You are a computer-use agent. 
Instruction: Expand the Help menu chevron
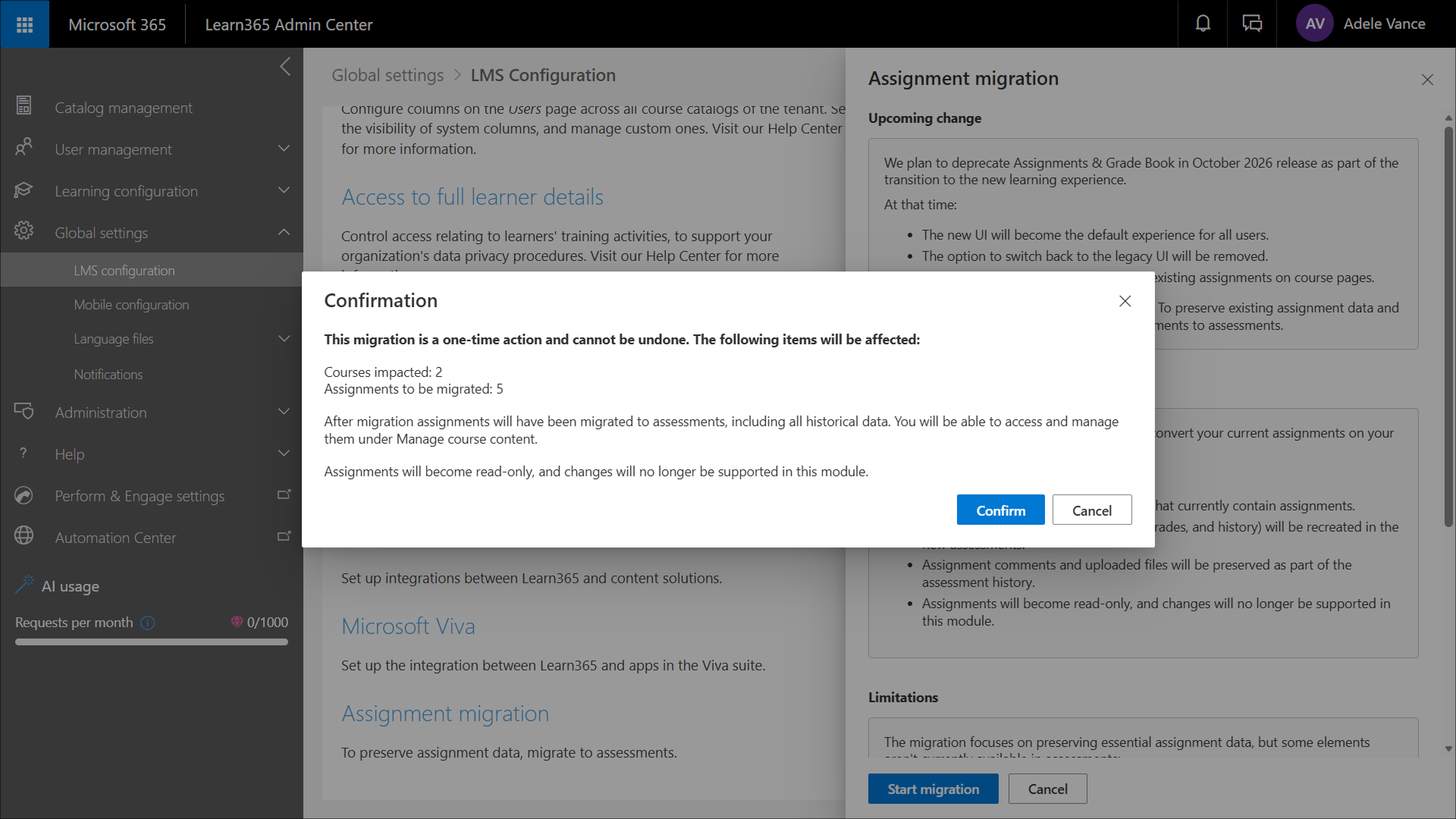[284, 453]
